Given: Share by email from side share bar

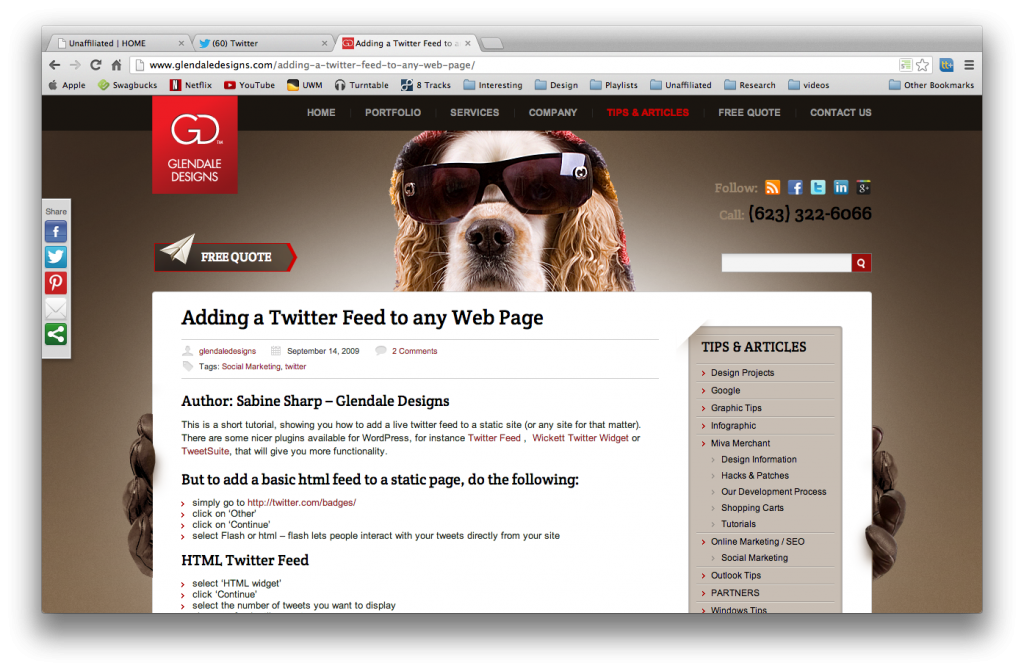Looking at the screenshot, I should pyautogui.click(x=56, y=308).
